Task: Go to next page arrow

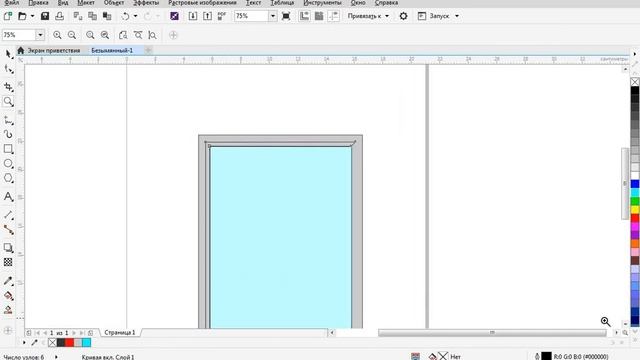Action: pos(74,333)
